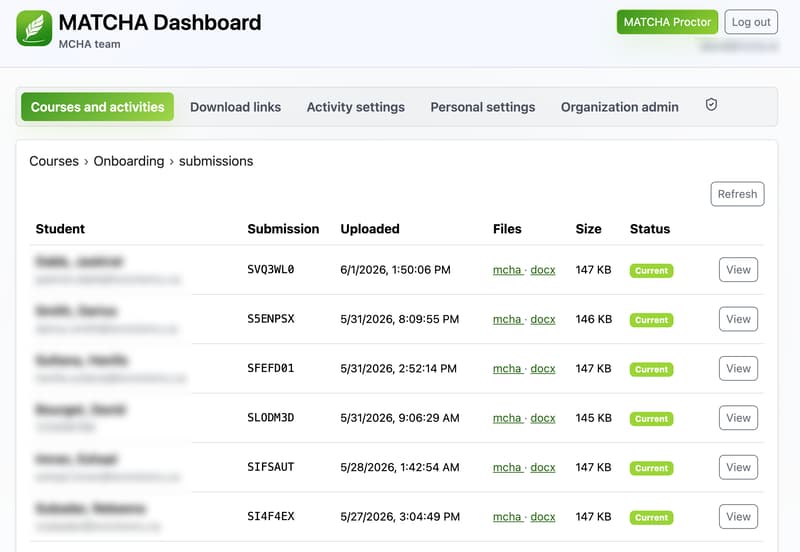The width and height of the screenshot is (800, 552).
Task: Download docx file for SFEFD01
Action: (x=543, y=369)
